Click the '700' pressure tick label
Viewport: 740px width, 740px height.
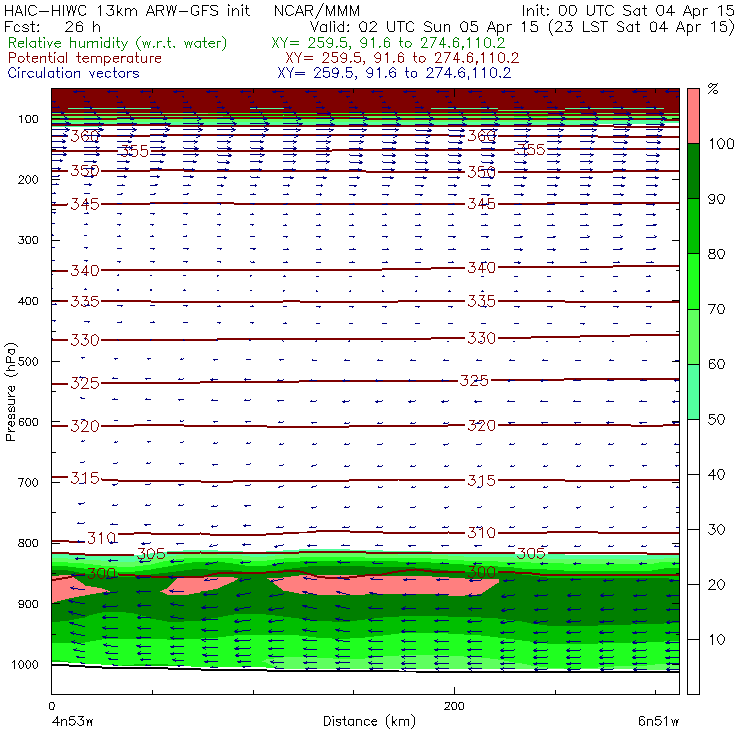coord(28,483)
